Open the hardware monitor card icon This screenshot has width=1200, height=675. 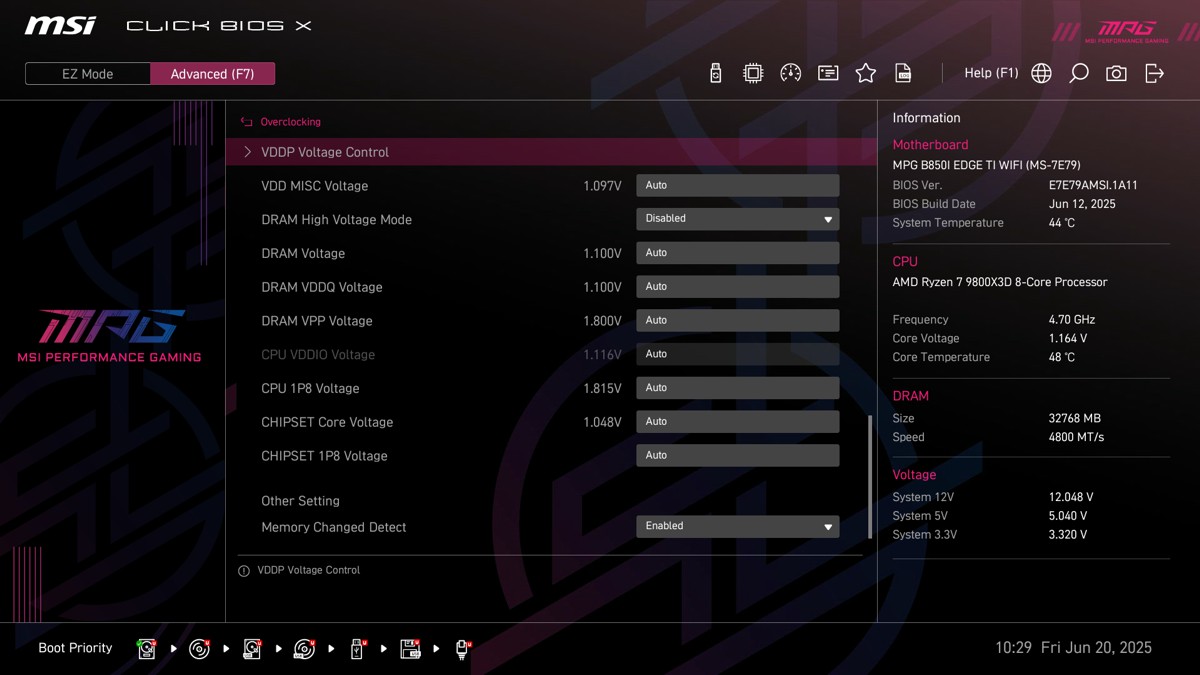(828, 73)
